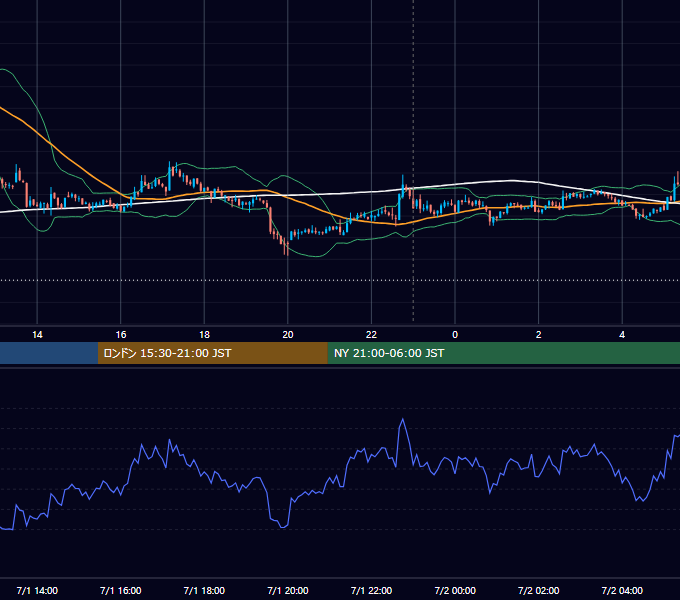Click the 7/1 18:00 time label

pos(204,590)
